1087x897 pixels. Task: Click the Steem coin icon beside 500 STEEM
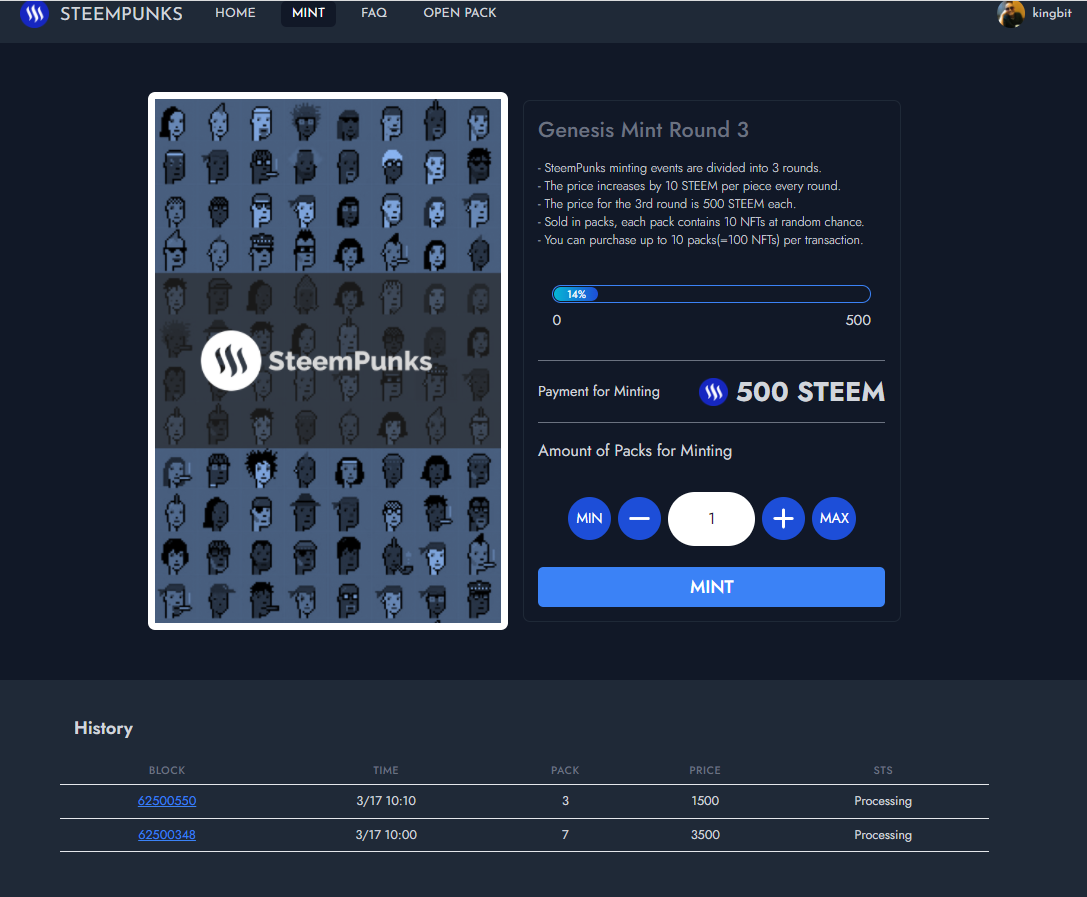point(713,392)
